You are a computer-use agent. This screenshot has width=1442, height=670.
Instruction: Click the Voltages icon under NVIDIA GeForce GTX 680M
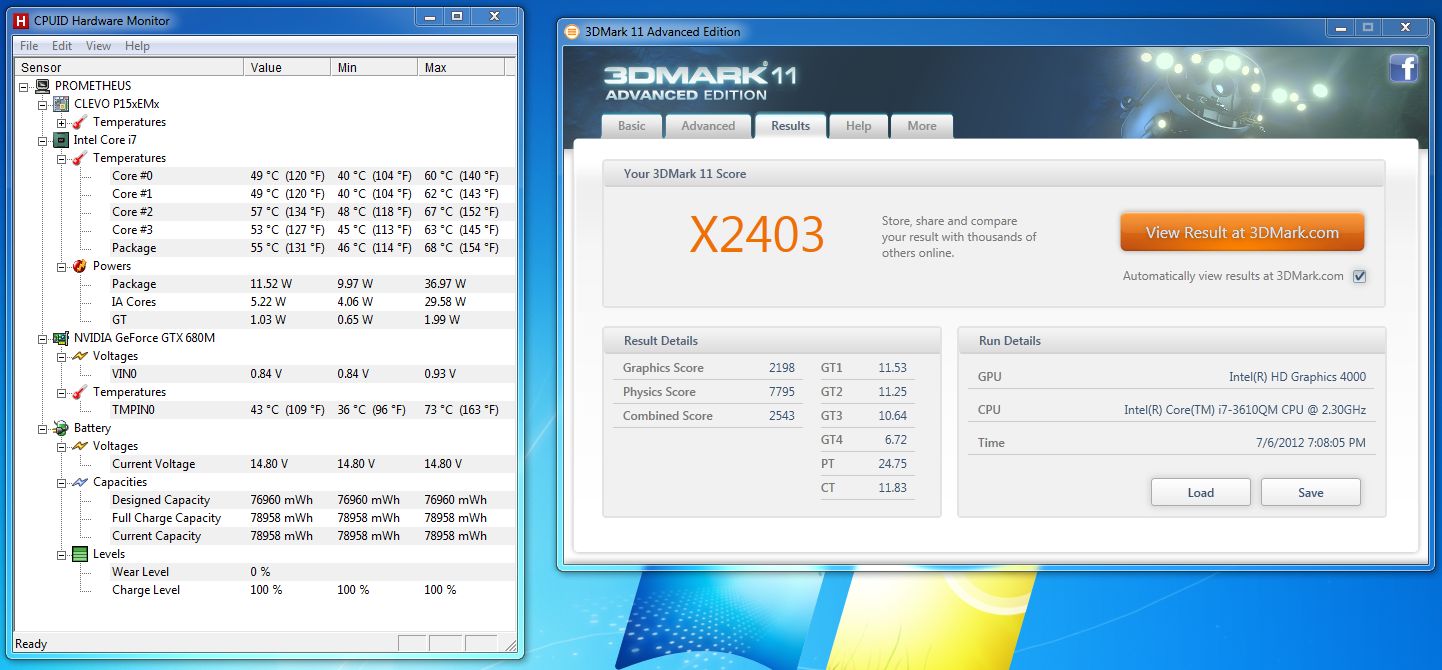tap(80, 356)
